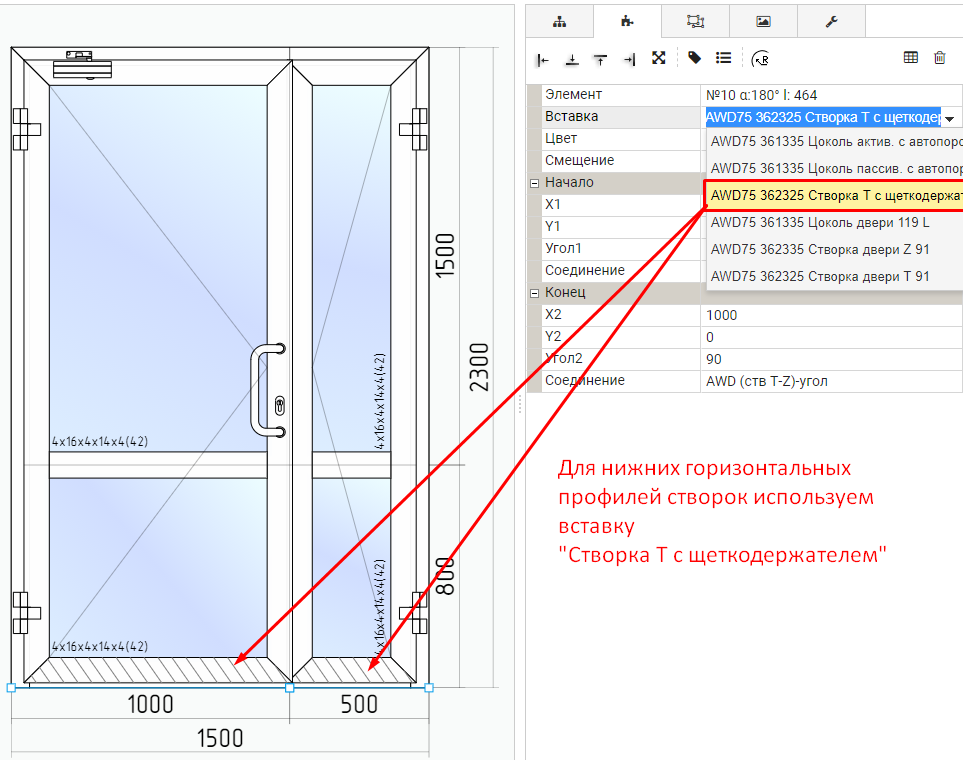This screenshot has width=963, height=760.
Task: Click the 1000 width dimension
Action: (150, 704)
